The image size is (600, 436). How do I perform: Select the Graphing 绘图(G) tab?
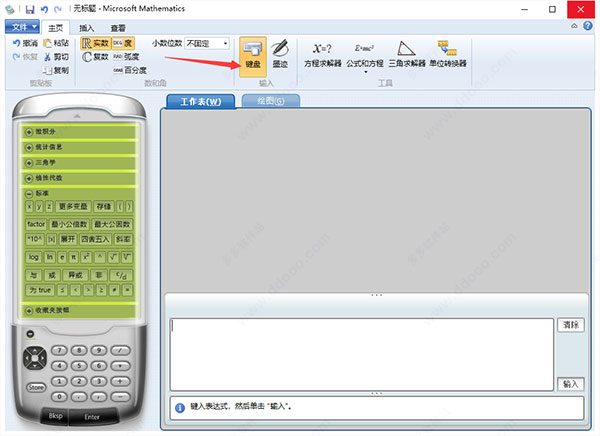[271, 101]
